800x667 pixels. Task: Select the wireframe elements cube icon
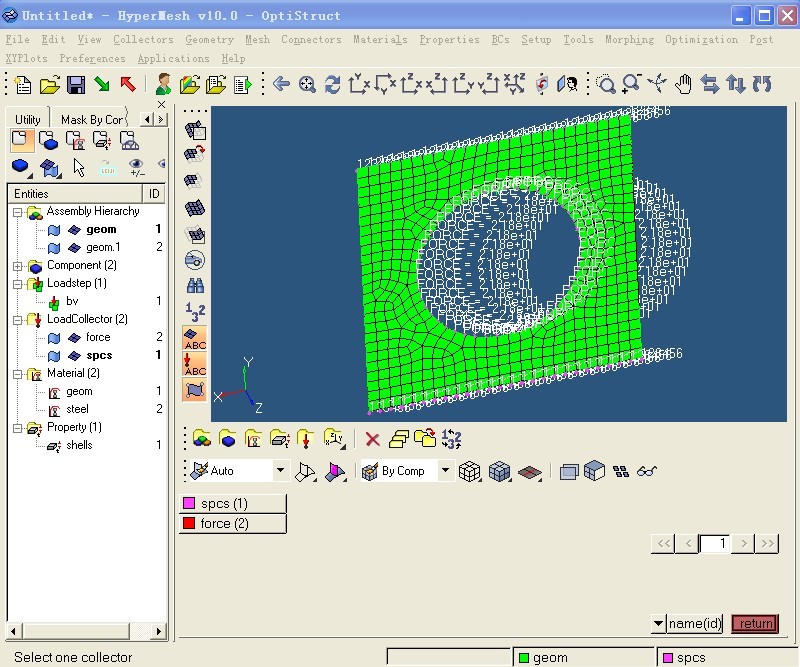469,471
